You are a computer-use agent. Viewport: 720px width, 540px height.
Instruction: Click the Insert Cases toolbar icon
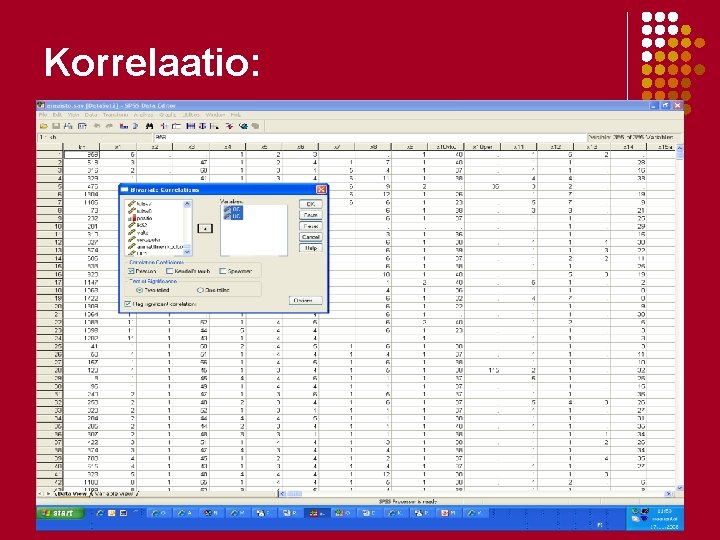point(164,126)
